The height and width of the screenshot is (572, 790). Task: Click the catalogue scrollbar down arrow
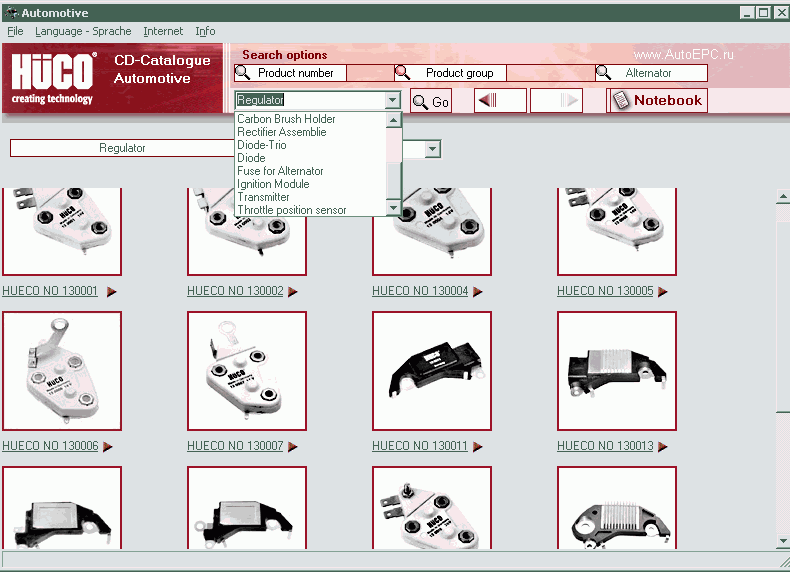(783, 542)
